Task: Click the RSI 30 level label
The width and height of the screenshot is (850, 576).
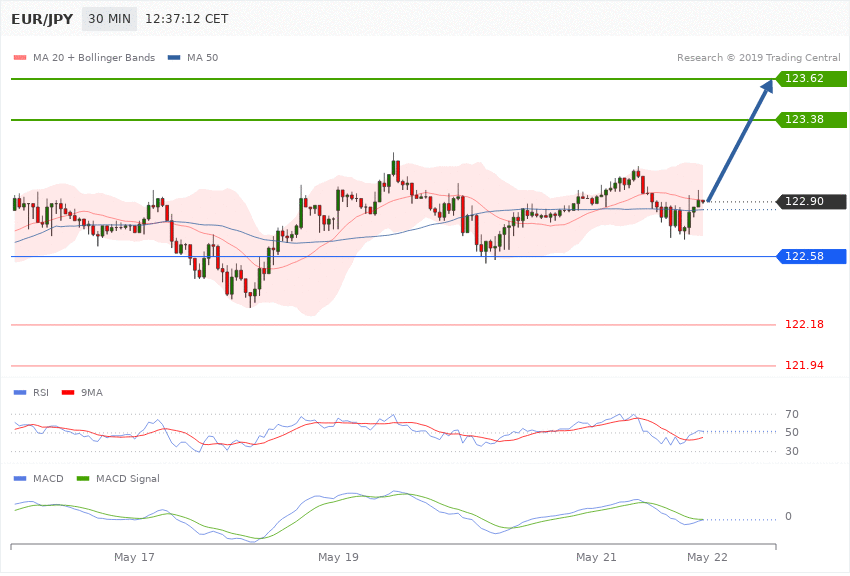Action: (791, 451)
